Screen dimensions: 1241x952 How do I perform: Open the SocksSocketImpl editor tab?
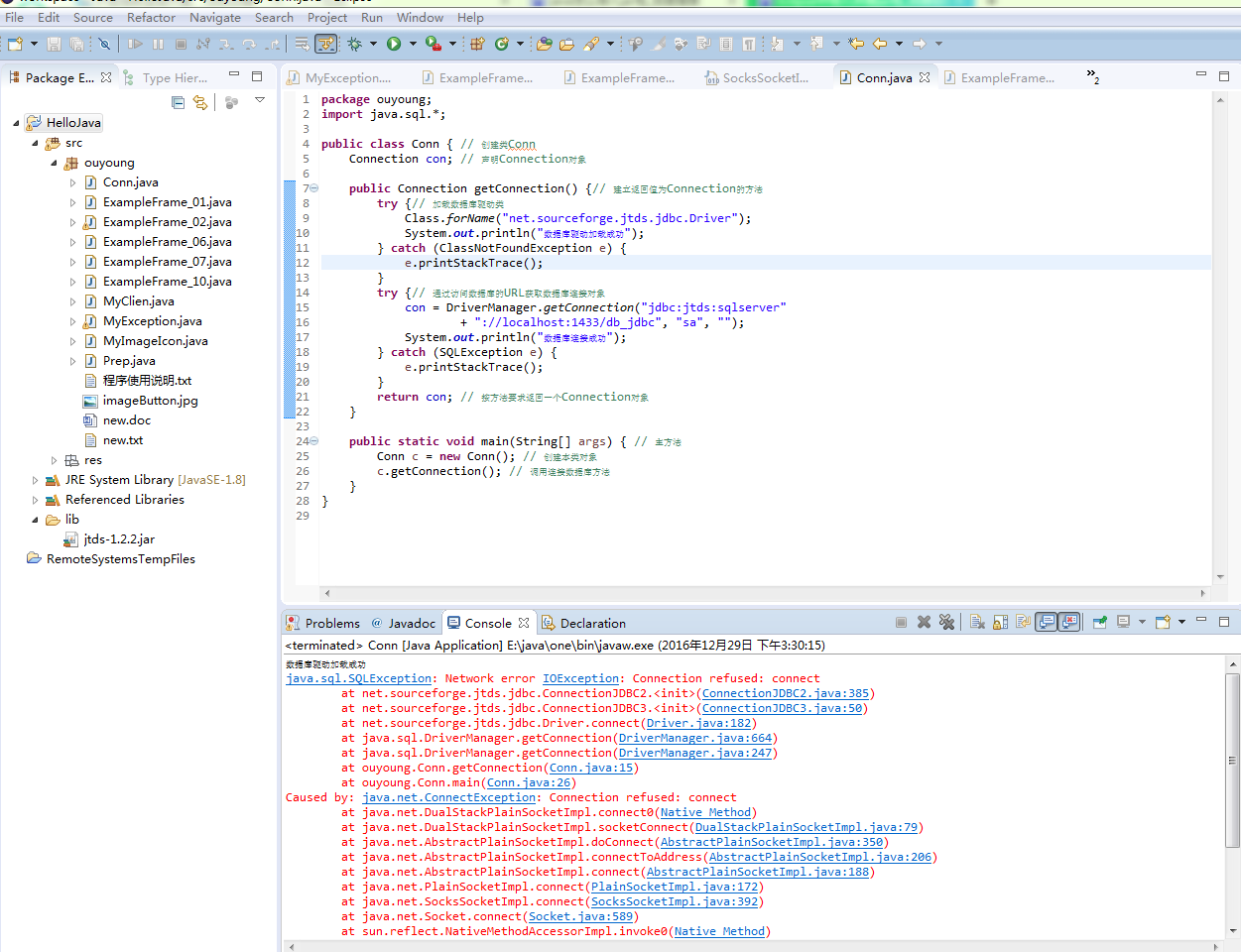757,77
